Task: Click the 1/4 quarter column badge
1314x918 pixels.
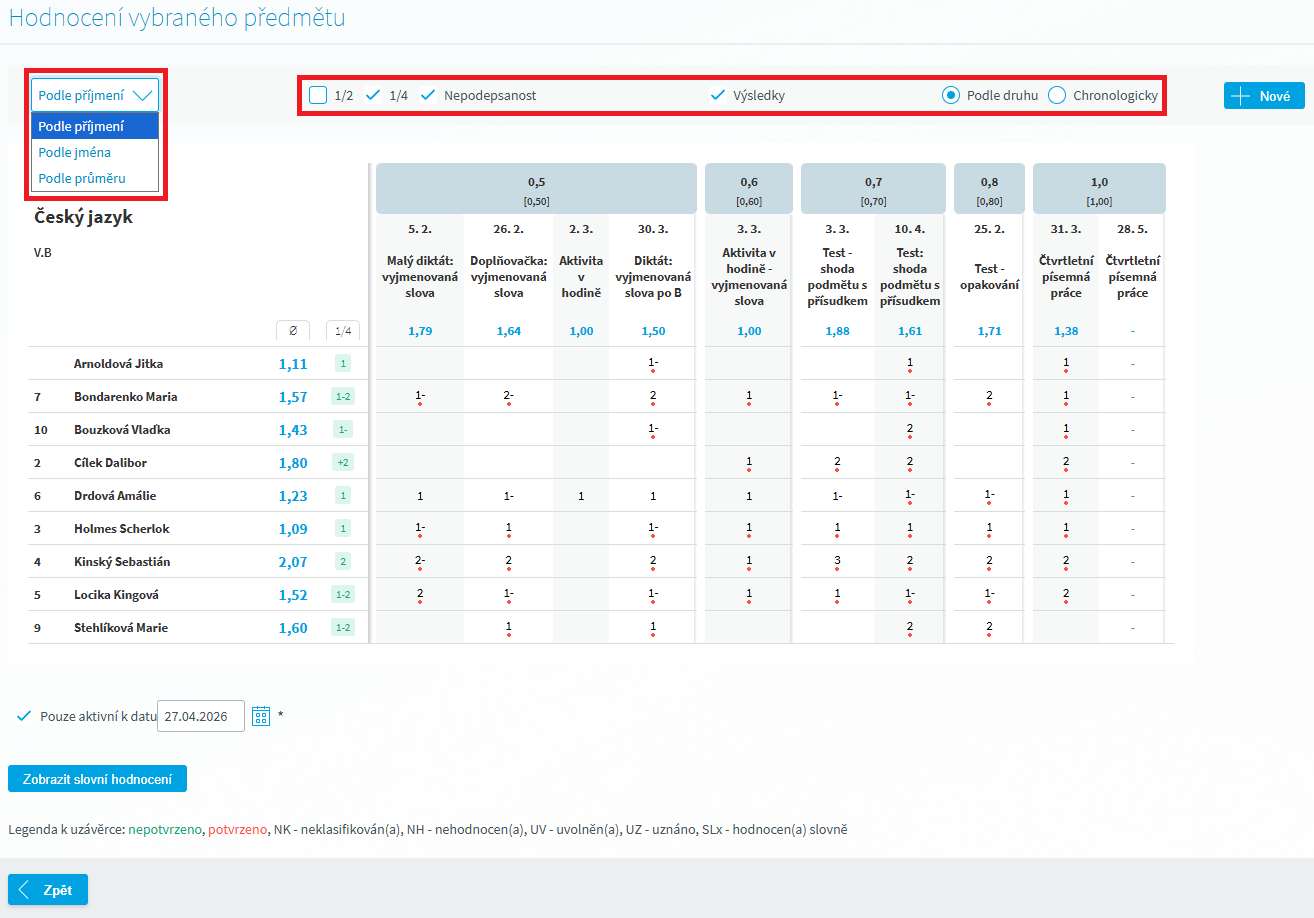Action: [x=343, y=331]
